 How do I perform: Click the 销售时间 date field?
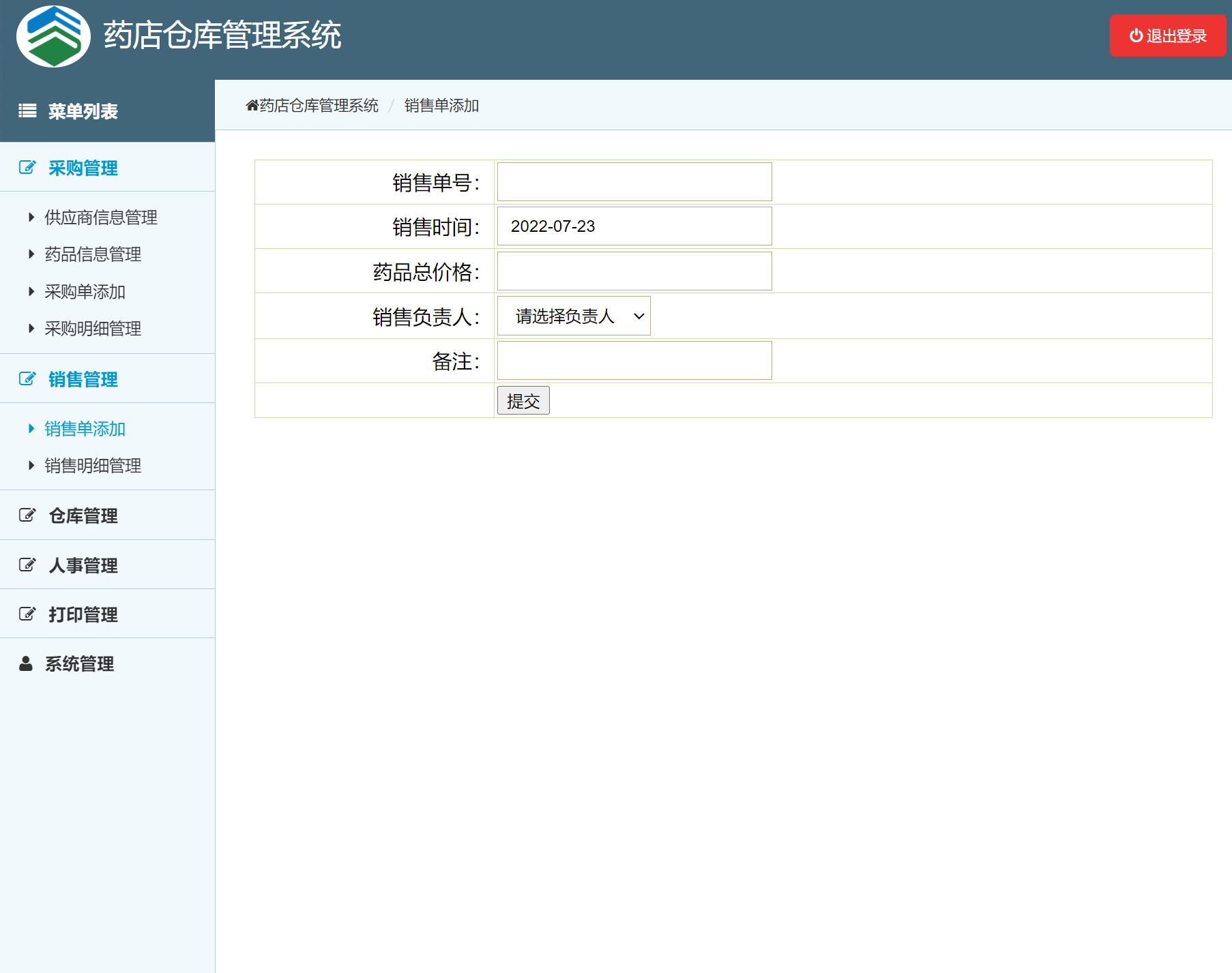[x=633, y=226]
